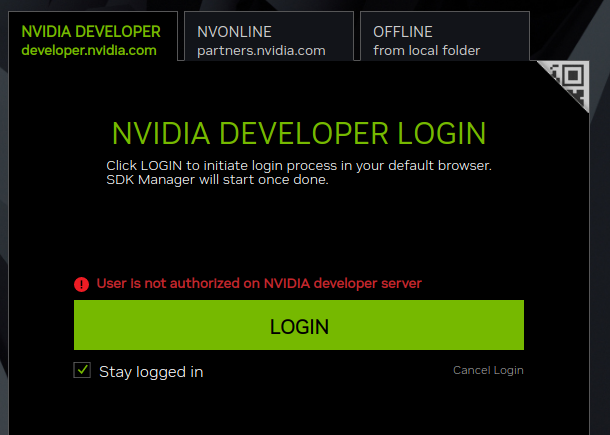Select the OFFLINE from local folder tab
The height and width of the screenshot is (435, 610).
pyautogui.click(x=445, y=36)
